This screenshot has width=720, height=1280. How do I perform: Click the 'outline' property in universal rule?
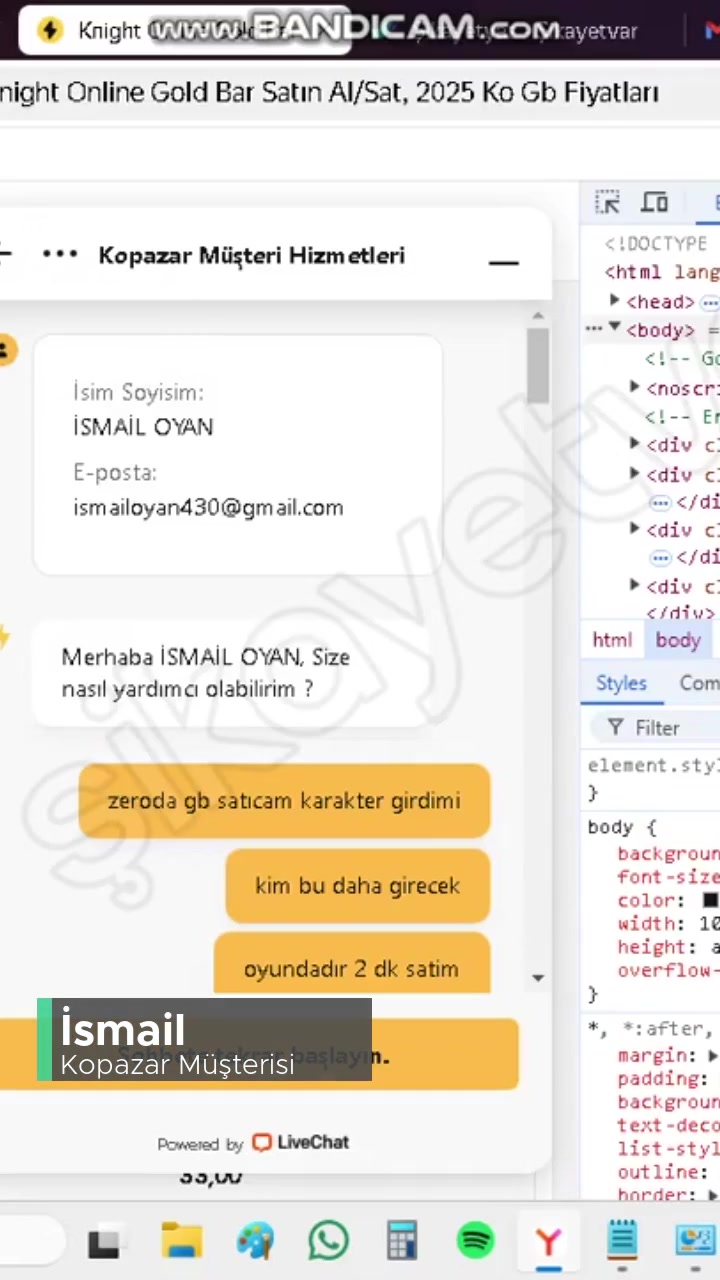coord(657,1171)
